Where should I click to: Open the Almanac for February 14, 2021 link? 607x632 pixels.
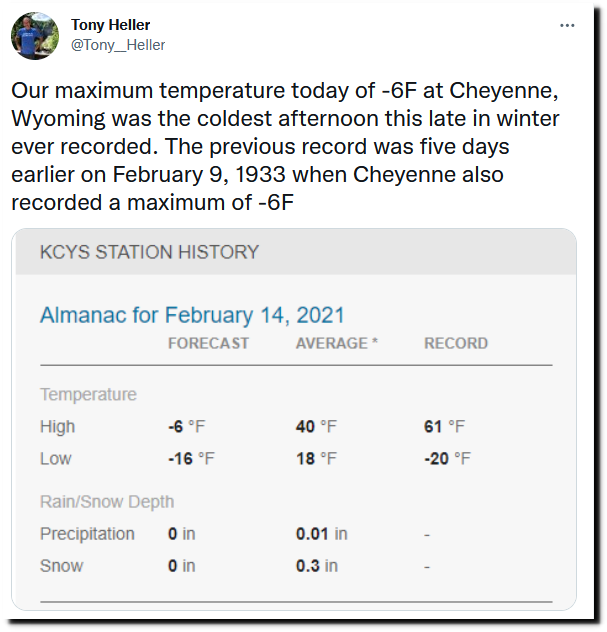[x=192, y=315]
